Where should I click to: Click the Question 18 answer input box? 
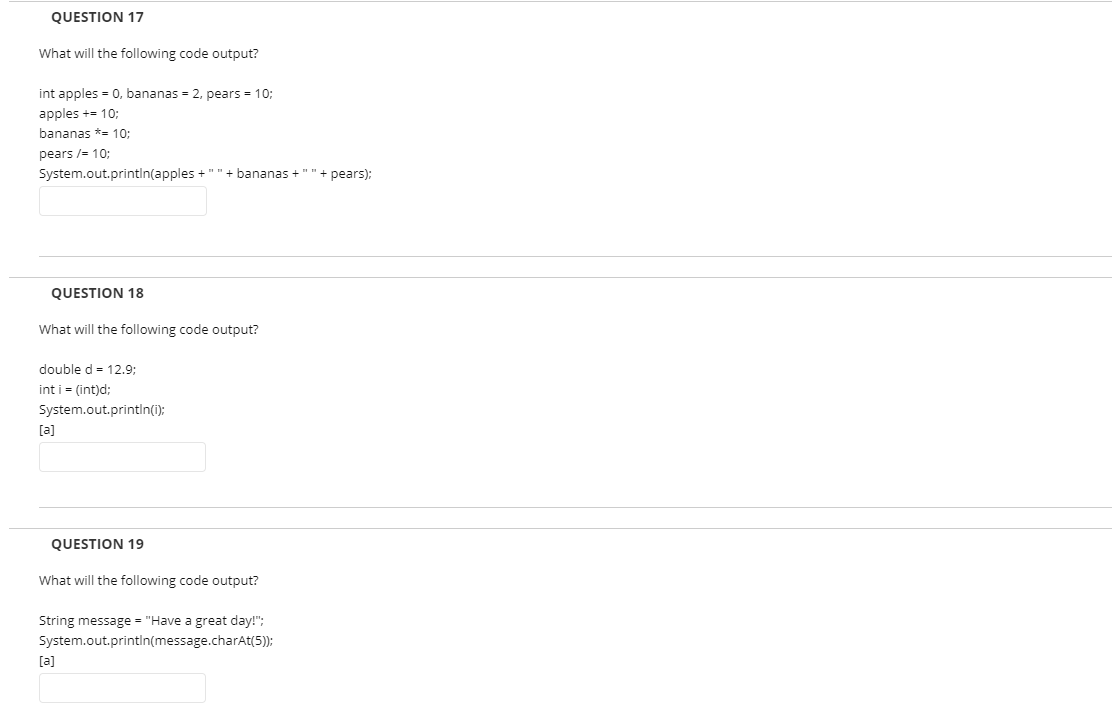(123, 457)
